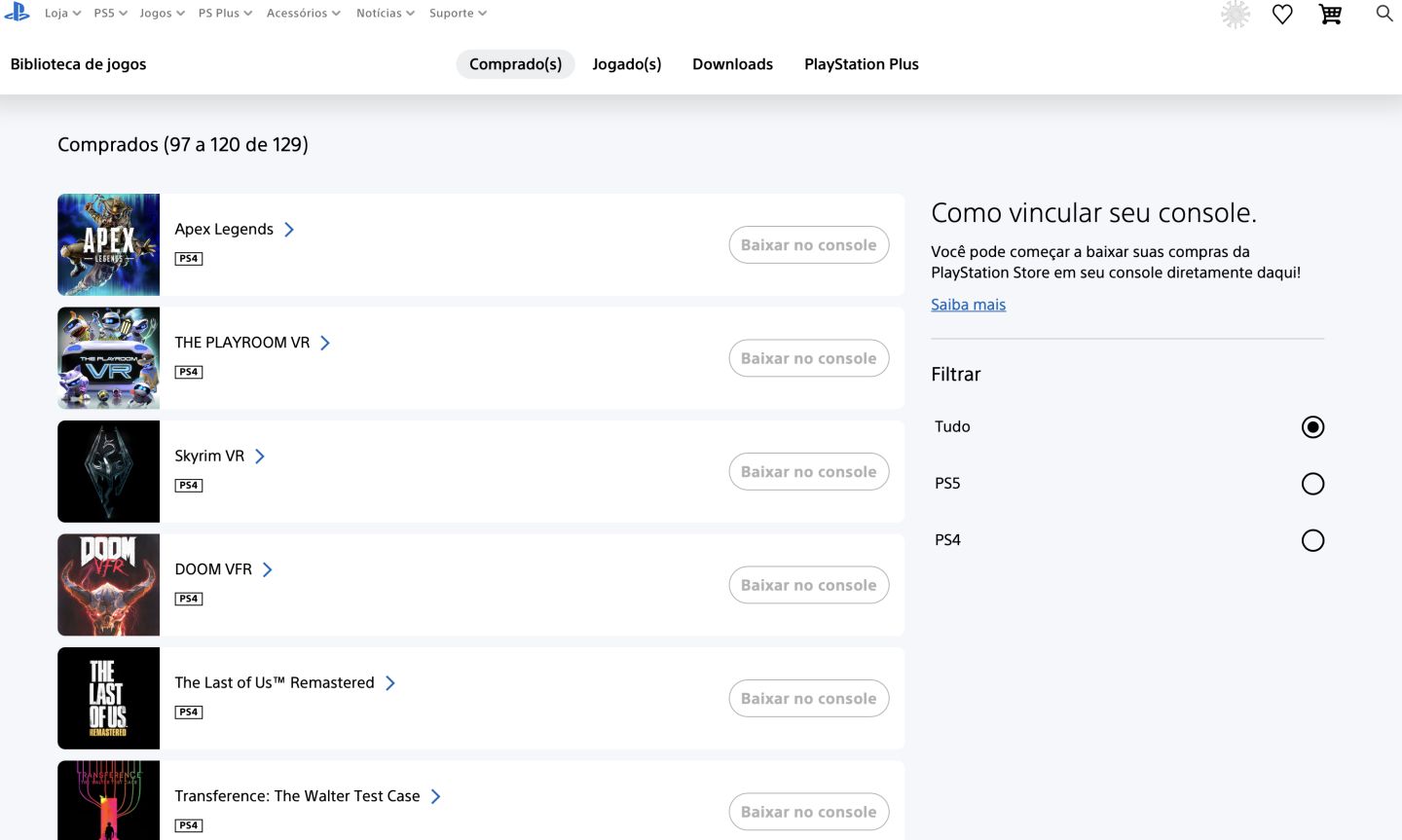Viewport: 1402px width, 840px height.
Task: Click the search magnifier icon
Action: [x=1384, y=13]
